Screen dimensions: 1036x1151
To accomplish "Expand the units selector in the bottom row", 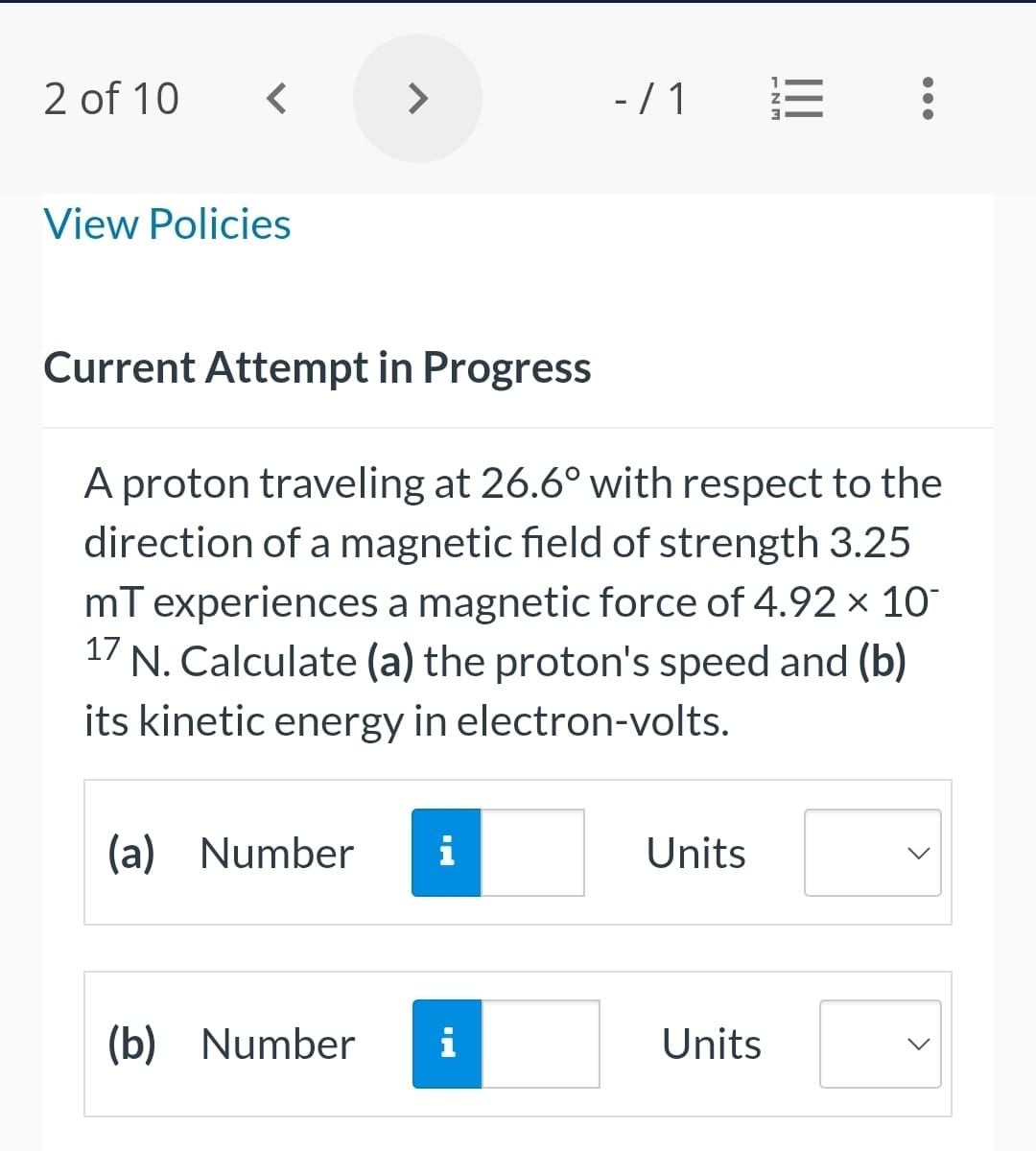I will 880,1044.
